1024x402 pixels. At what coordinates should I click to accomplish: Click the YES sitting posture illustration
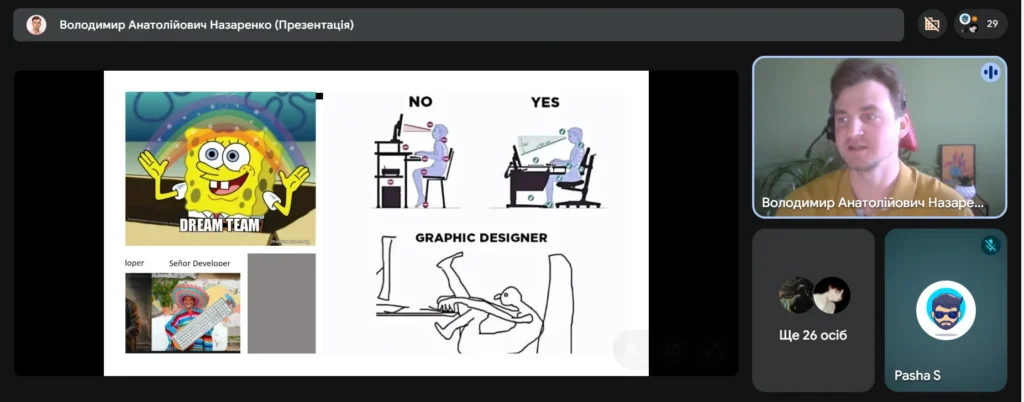[551, 160]
